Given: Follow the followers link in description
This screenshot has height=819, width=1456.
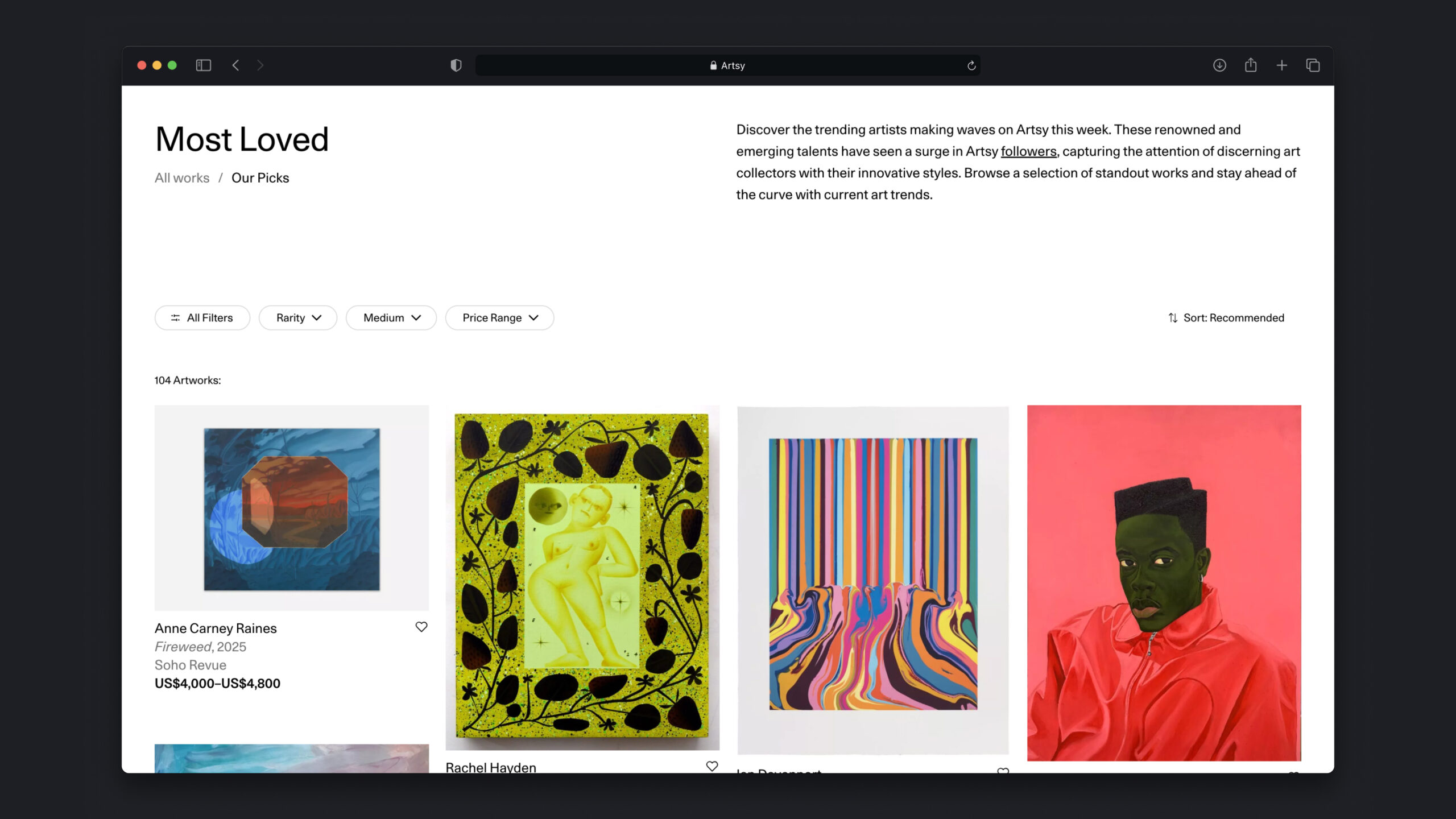Looking at the screenshot, I should pyautogui.click(x=1028, y=151).
